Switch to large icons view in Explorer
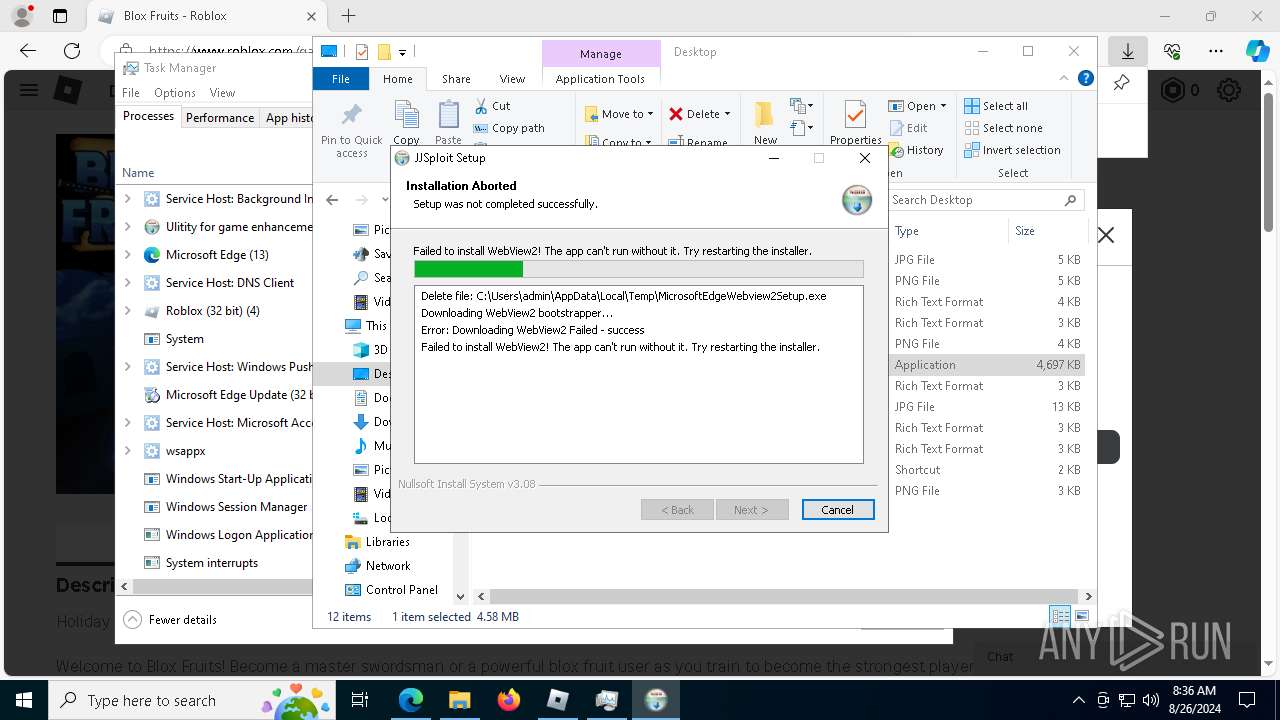1280x720 pixels. click(x=1083, y=616)
